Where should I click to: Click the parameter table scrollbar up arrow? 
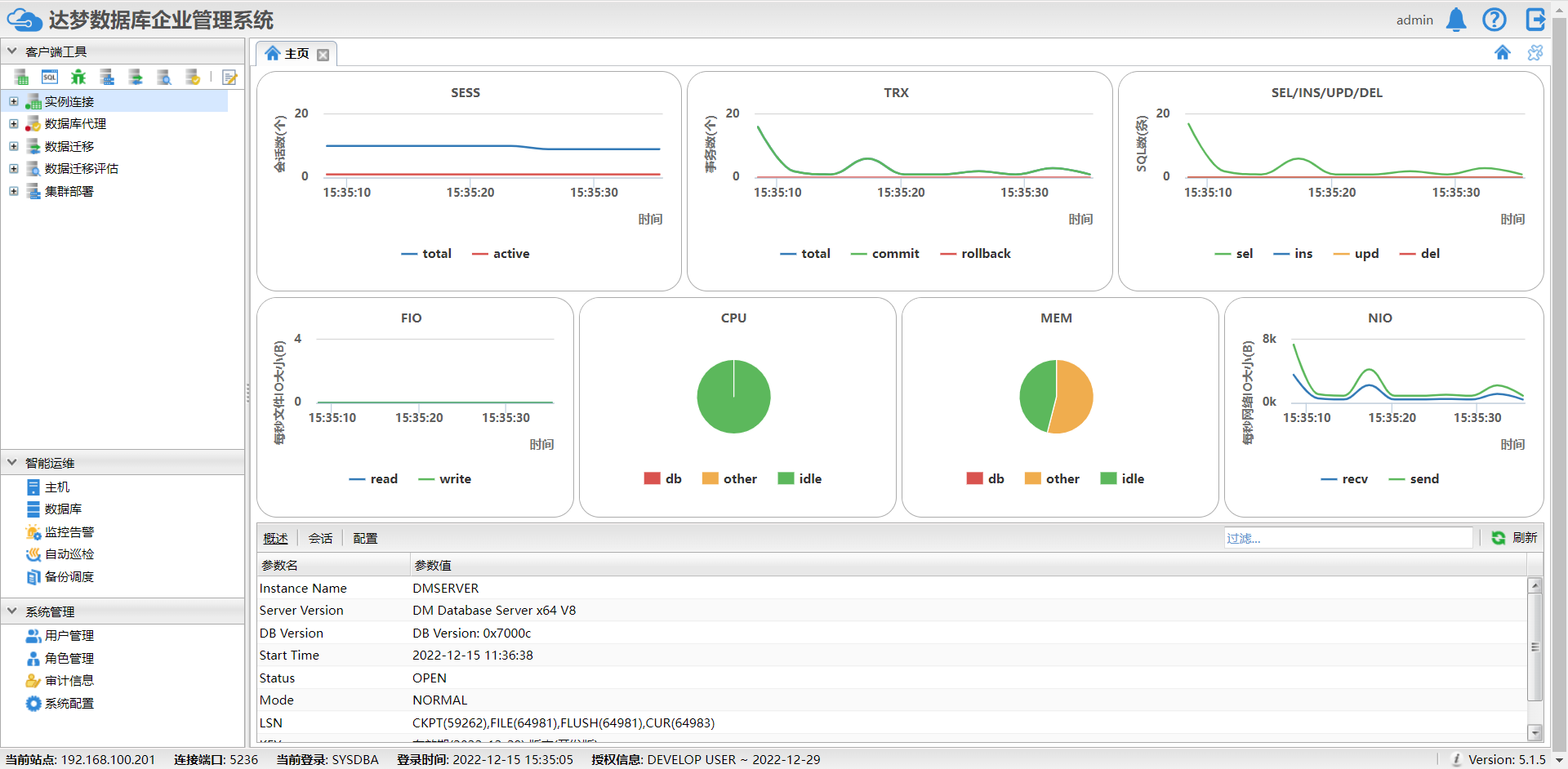pyautogui.click(x=1535, y=585)
